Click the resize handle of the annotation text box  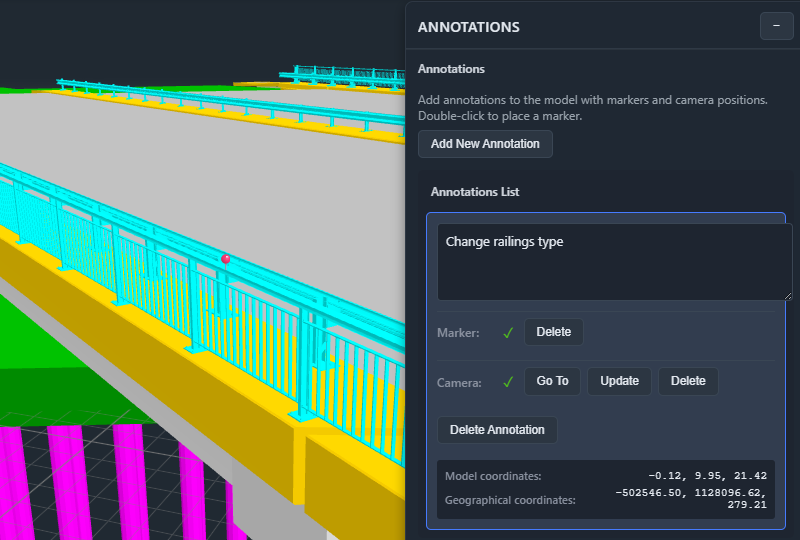(x=786, y=294)
